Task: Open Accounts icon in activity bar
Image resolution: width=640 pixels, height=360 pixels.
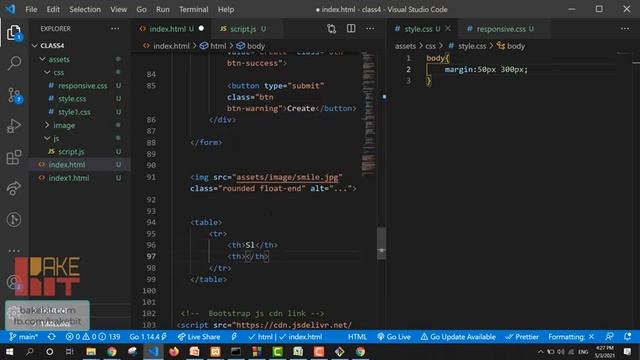Action: [x=14, y=282]
